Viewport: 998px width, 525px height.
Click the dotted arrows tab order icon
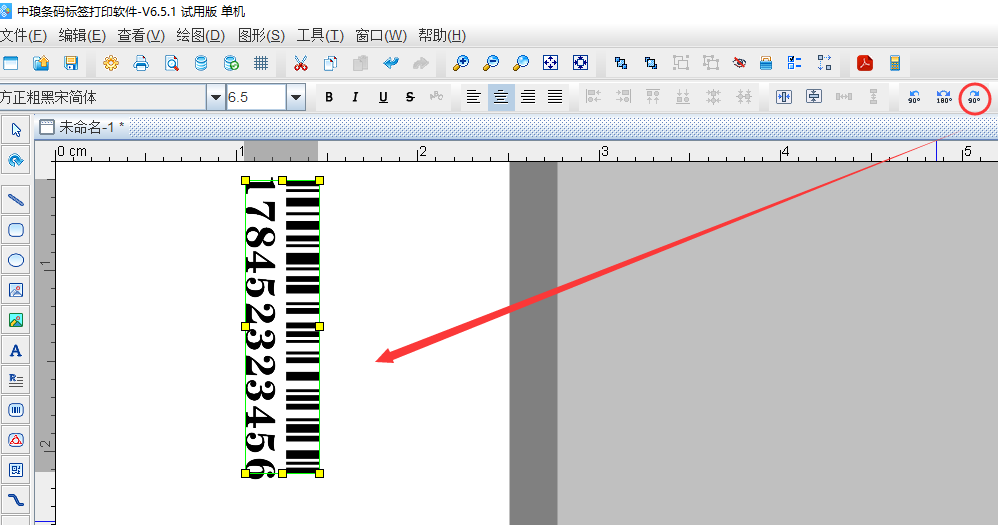point(824,62)
